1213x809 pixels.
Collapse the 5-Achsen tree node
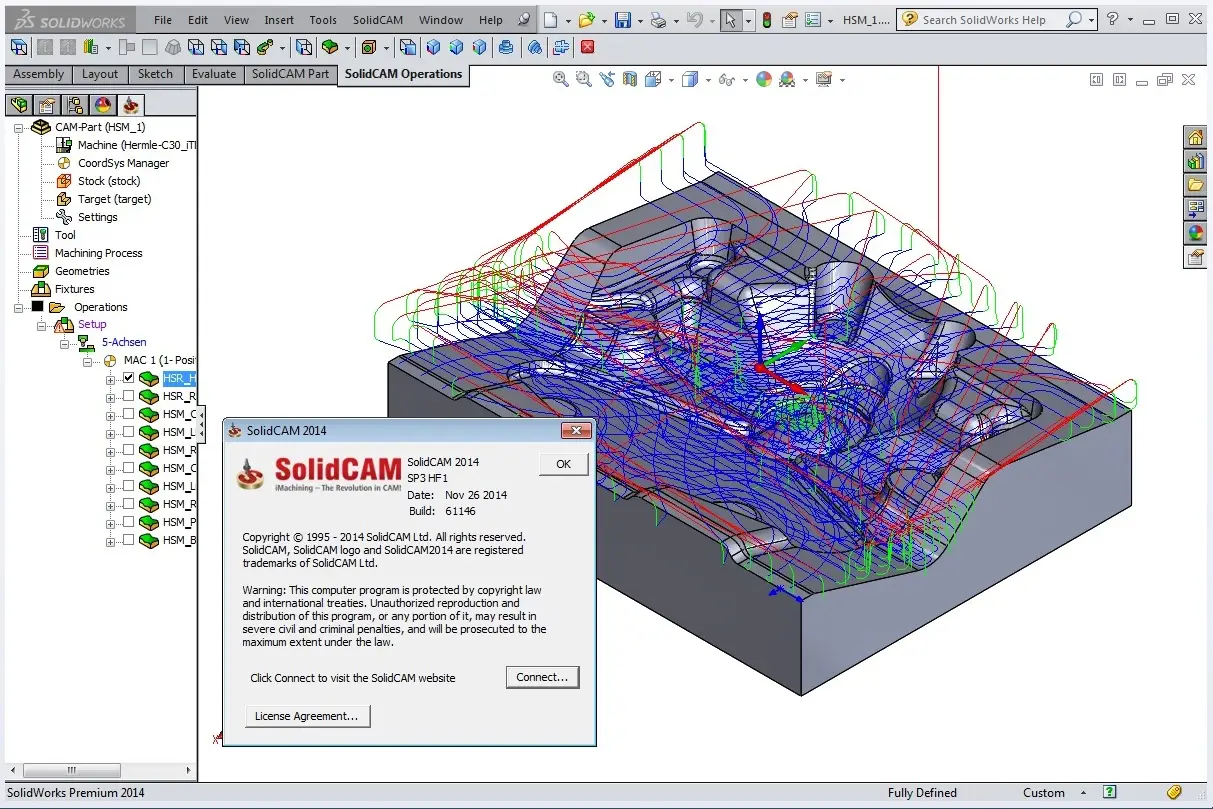click(x=65, y=343)
